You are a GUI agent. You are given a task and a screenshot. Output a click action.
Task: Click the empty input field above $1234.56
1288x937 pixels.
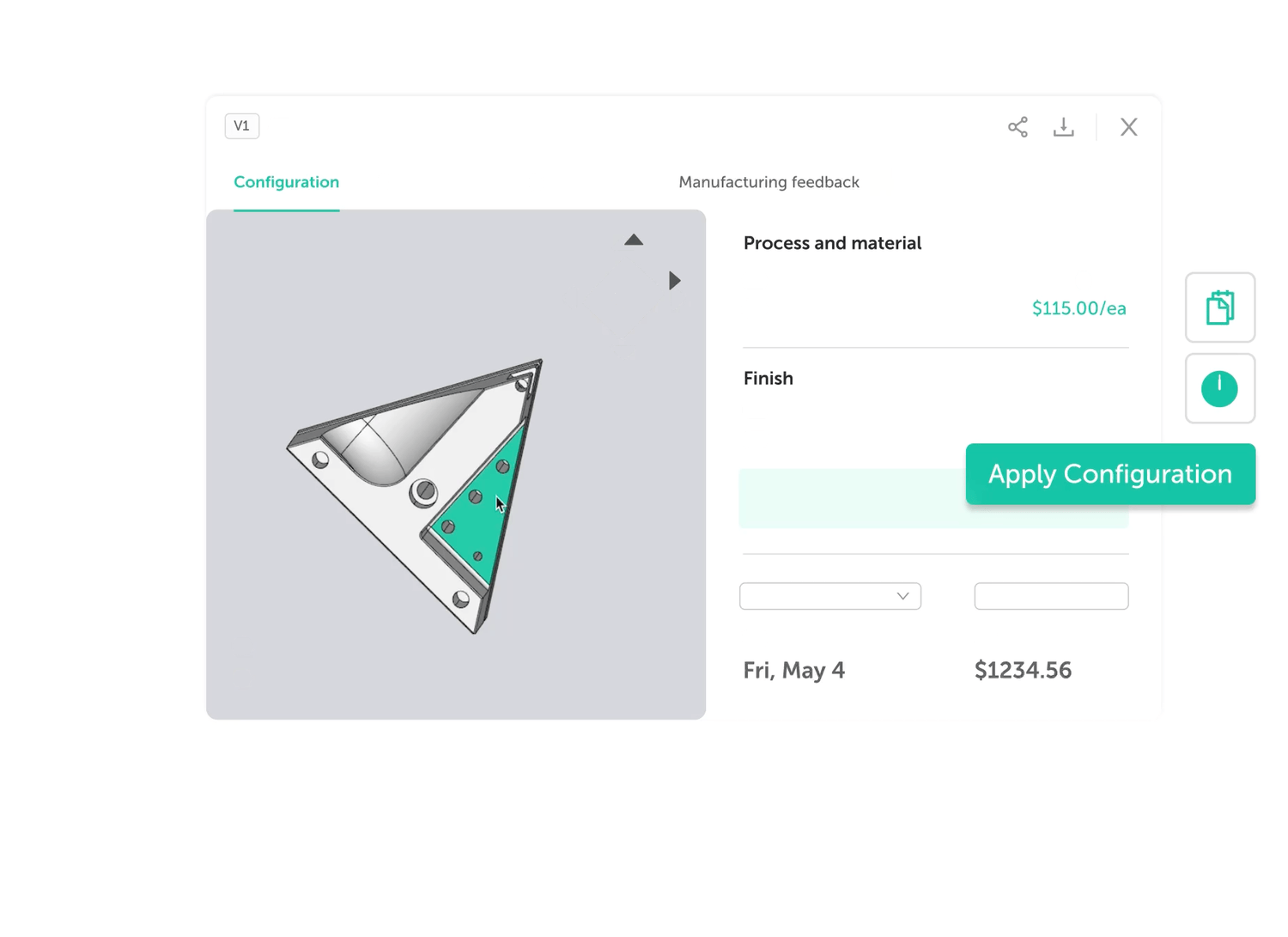coord(1051,596)
